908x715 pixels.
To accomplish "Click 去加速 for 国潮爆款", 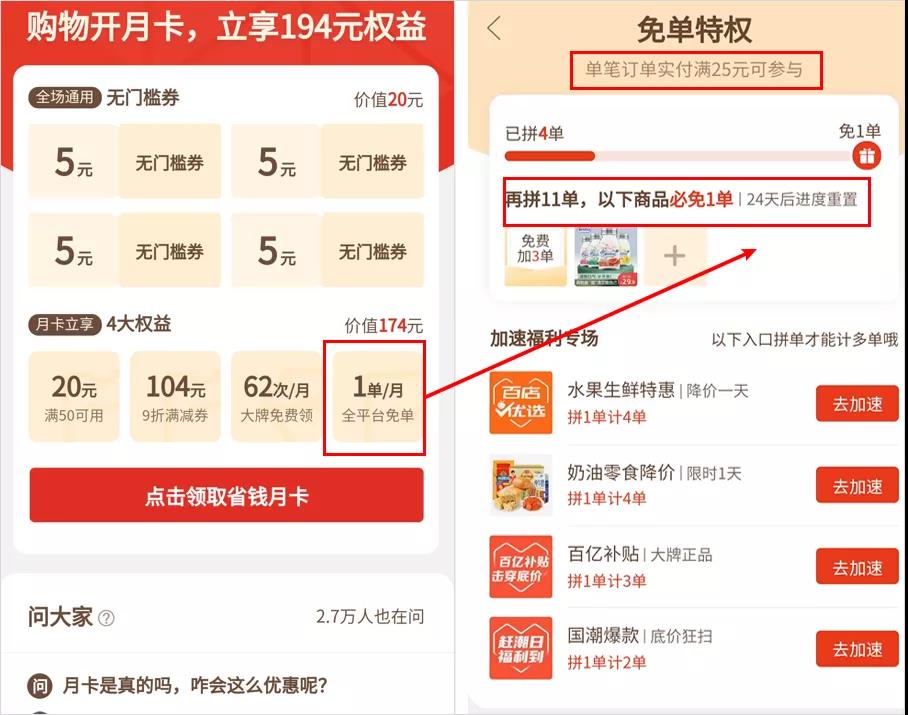I will coord(857,649).
